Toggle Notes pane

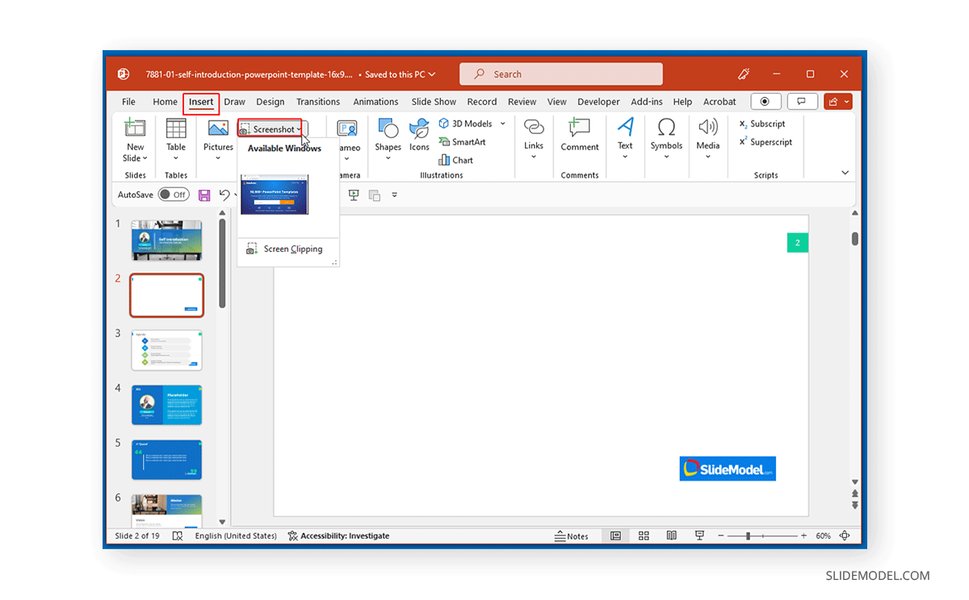(x=571, y=536)
